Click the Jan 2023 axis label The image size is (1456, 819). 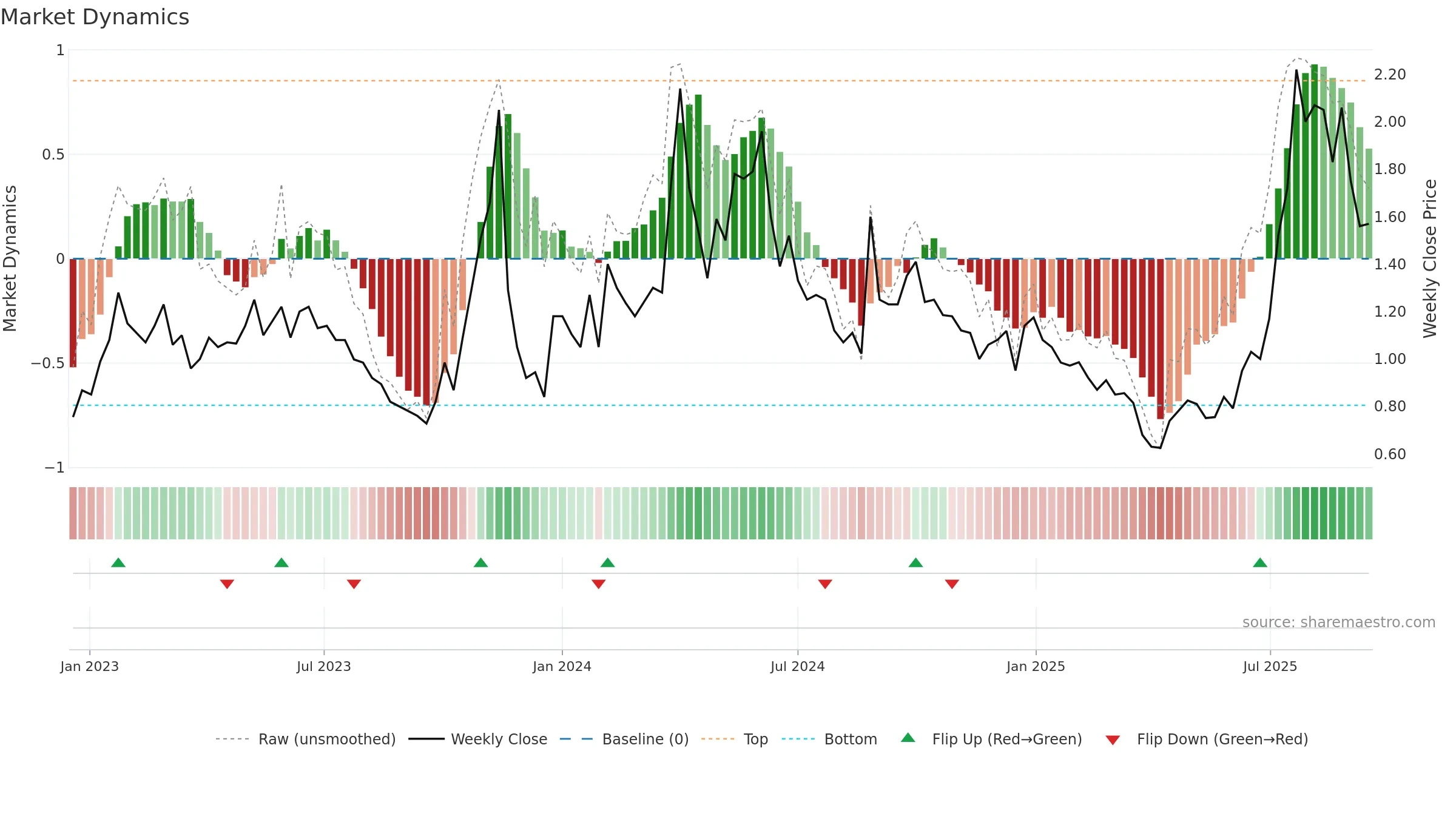point(90,666)
